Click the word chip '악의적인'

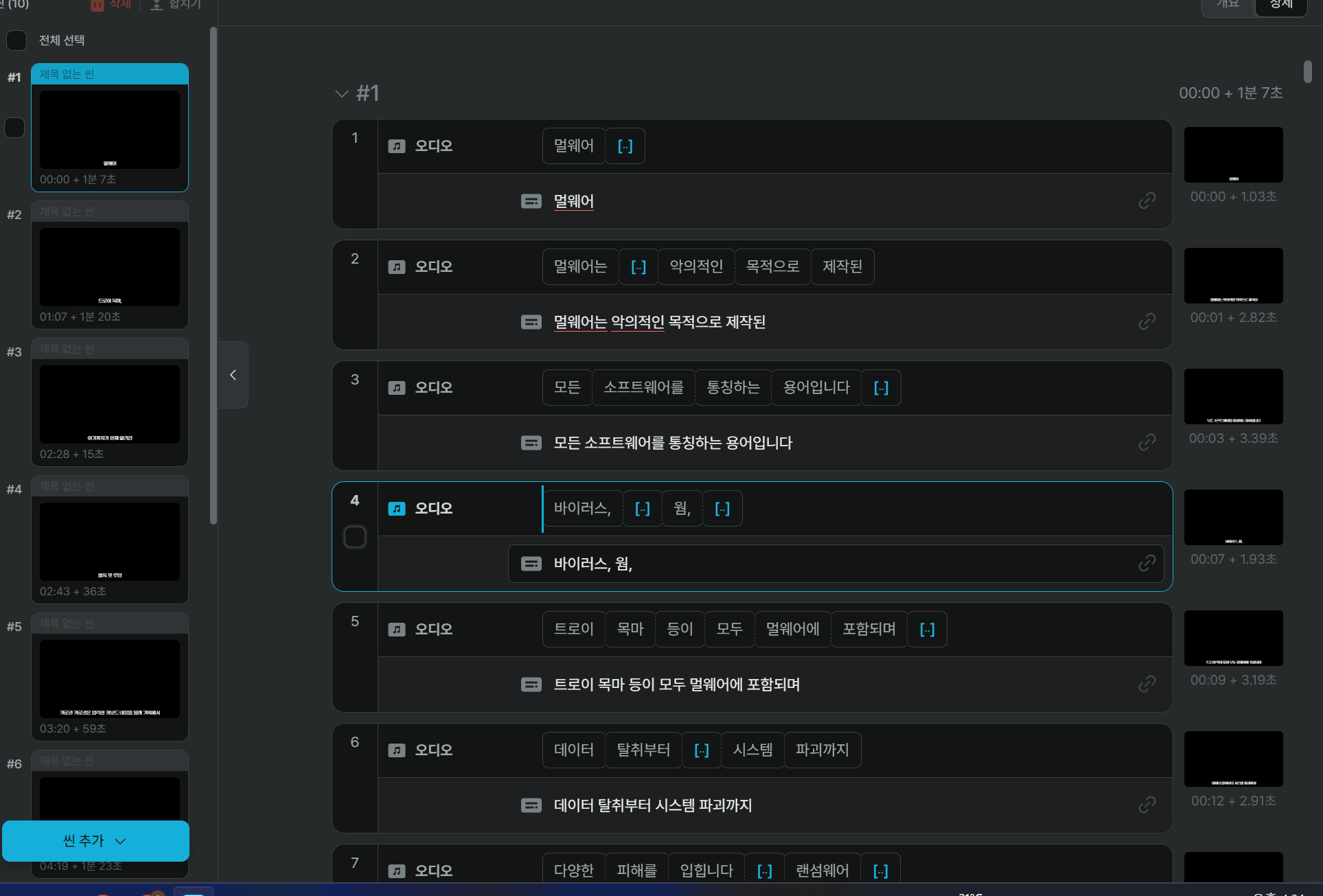pos(696,267)
